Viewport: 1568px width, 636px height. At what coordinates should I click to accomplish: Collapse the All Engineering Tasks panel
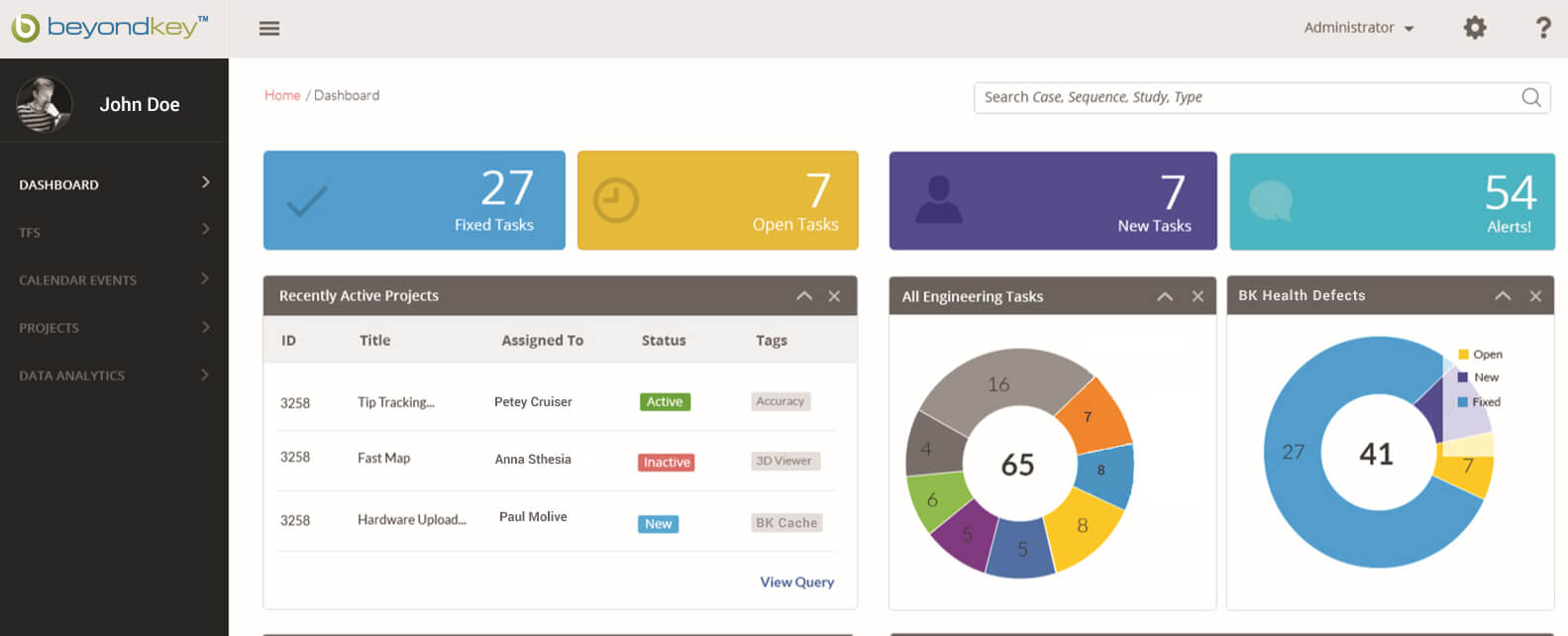pos(1165,296)
